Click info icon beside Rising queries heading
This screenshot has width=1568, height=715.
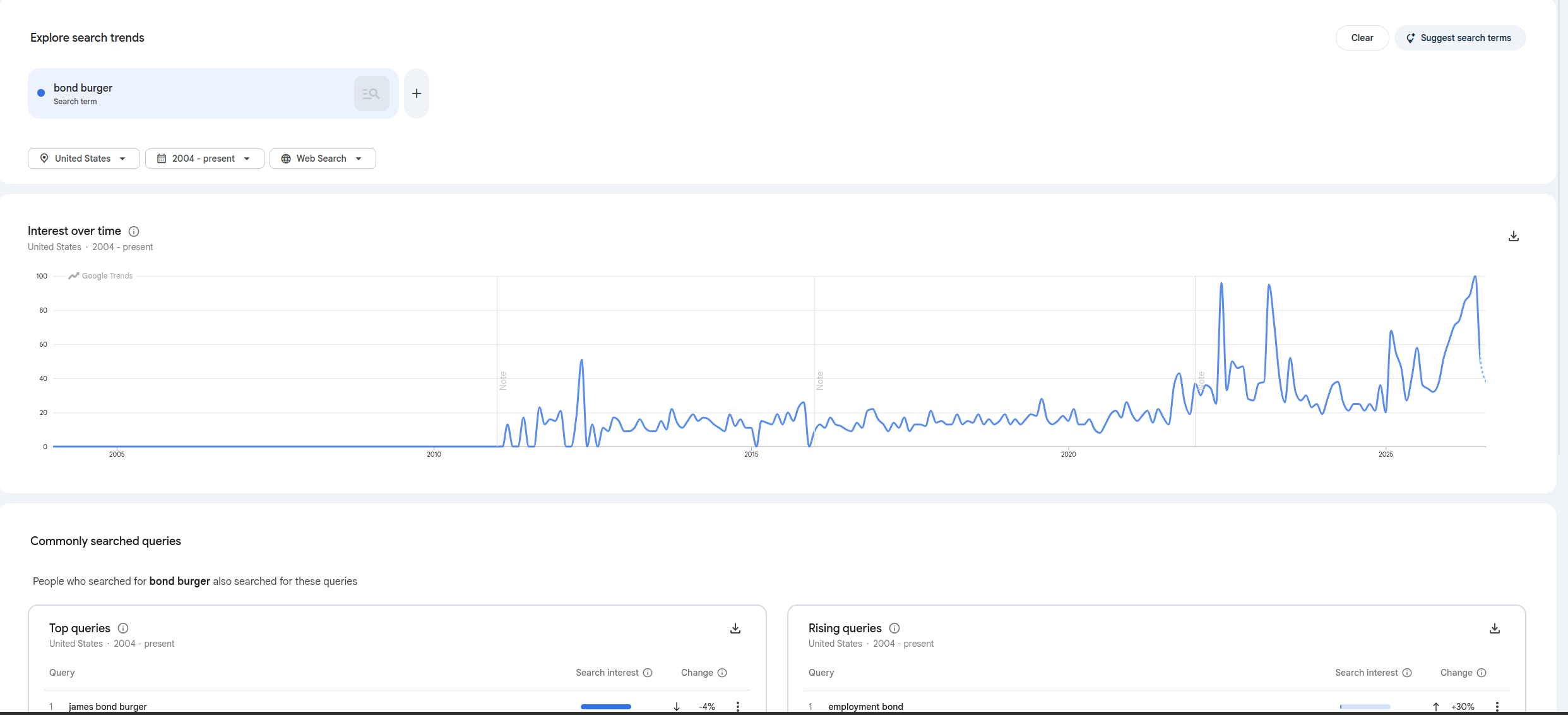pos(894,628)
